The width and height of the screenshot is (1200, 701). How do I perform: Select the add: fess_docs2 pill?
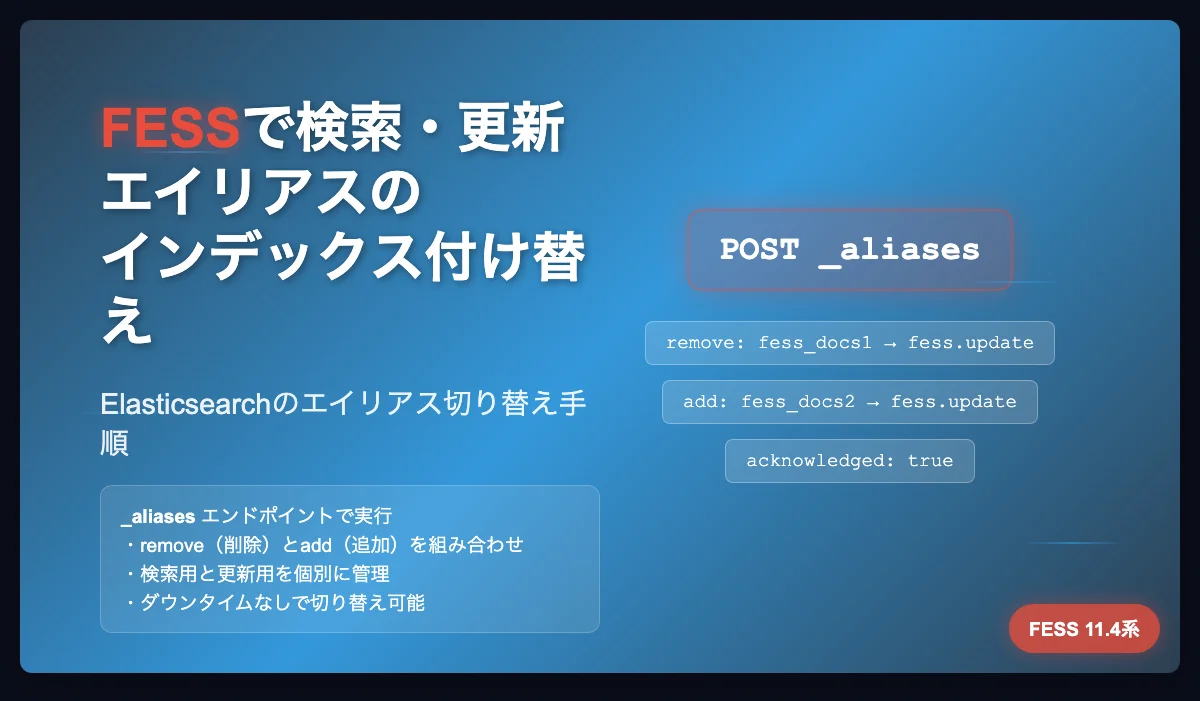tap(849, 402)
